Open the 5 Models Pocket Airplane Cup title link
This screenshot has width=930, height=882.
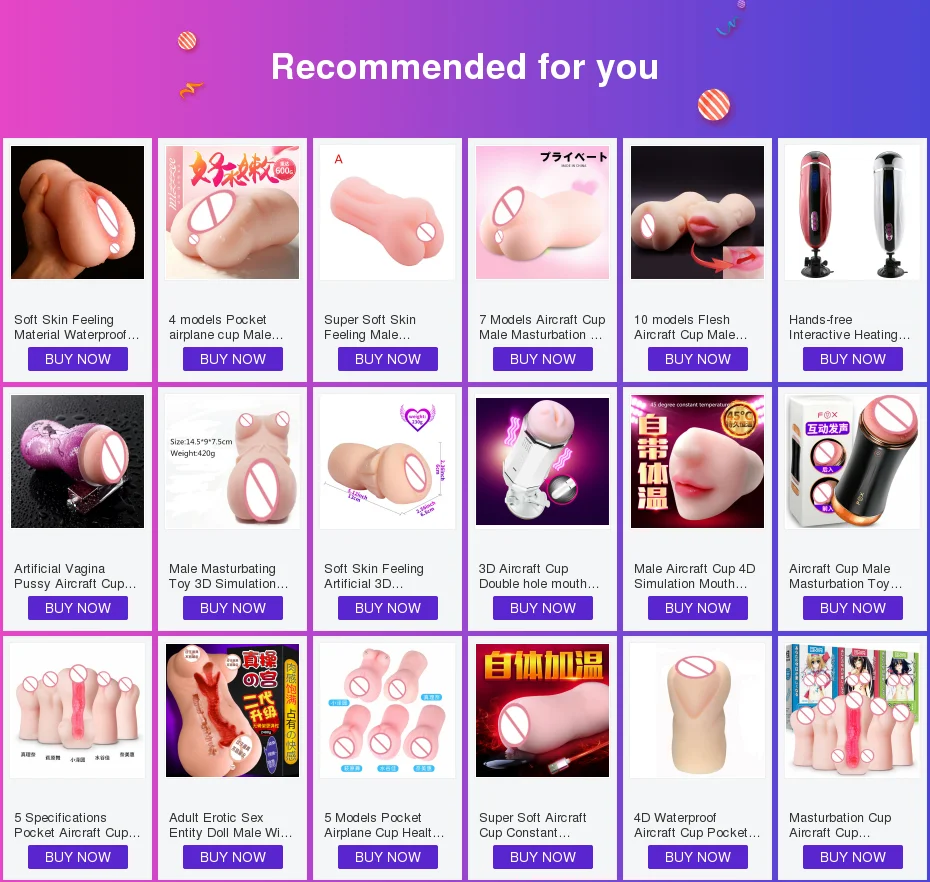click(384, 825)
